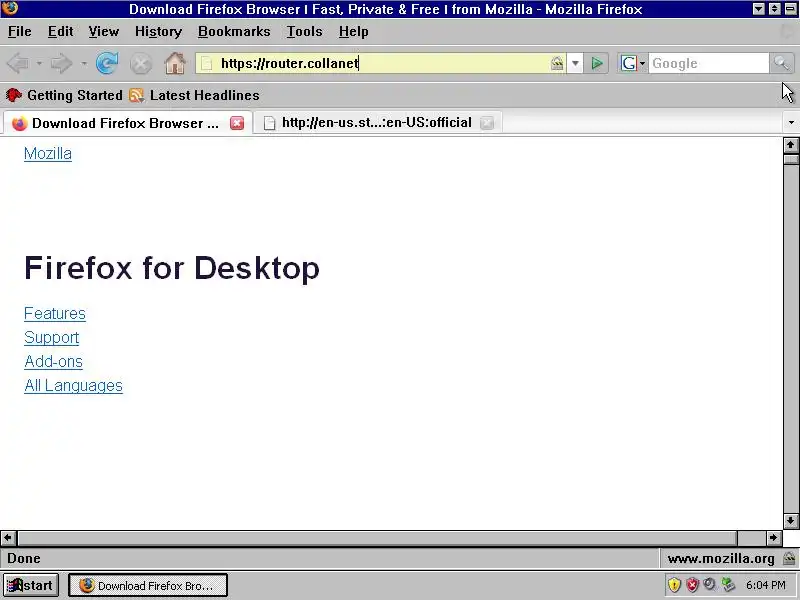Click the status bar security lock icon
Screen dimensions: 800x600
click(789, 558)
